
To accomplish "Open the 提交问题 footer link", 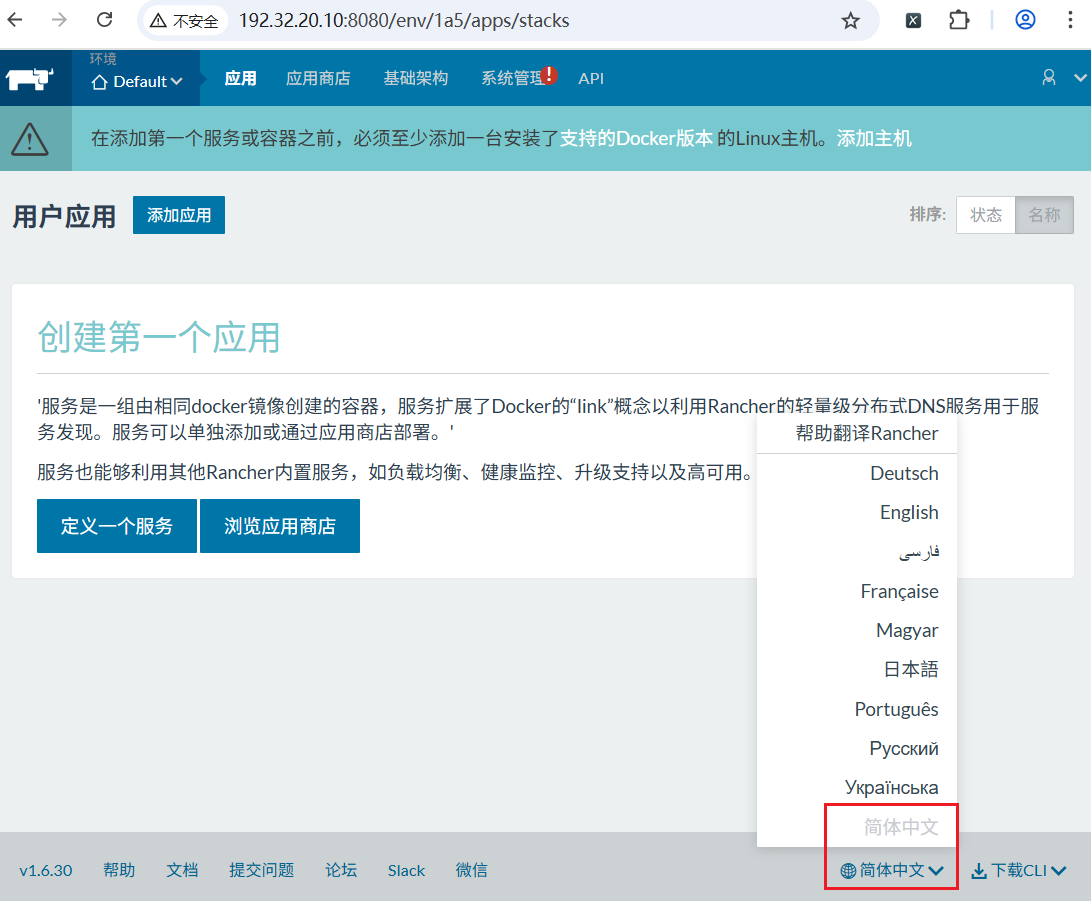I will pos(262,870).
